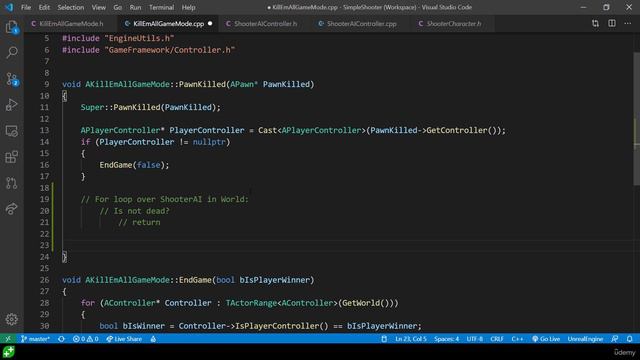Open the Run menu
Viewport: 640px width, 360px height.
point(135,7)
